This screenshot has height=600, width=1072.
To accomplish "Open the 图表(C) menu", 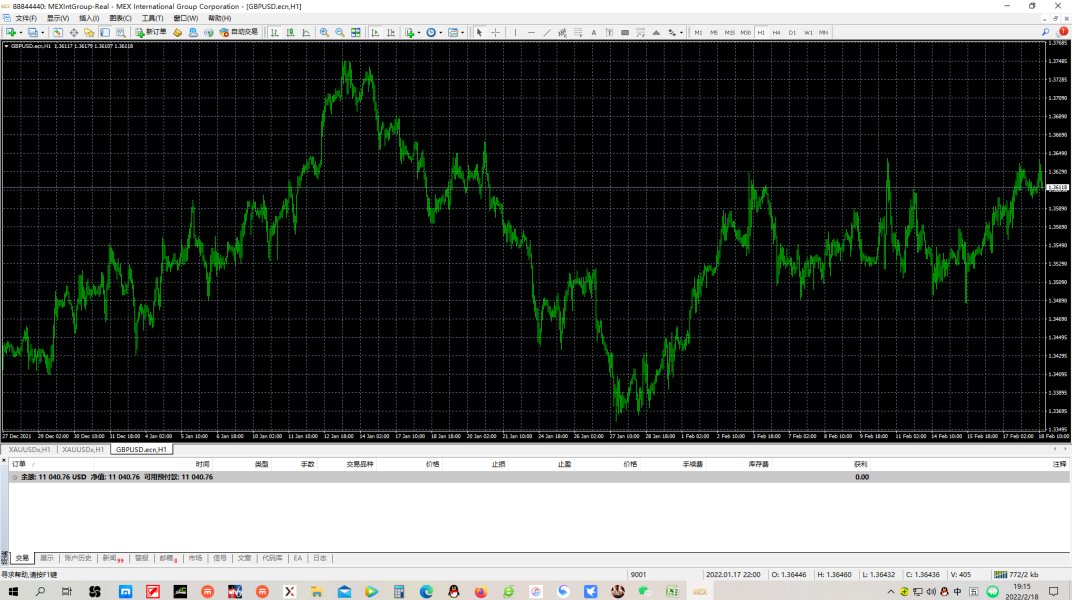I will tap(120, 18).
